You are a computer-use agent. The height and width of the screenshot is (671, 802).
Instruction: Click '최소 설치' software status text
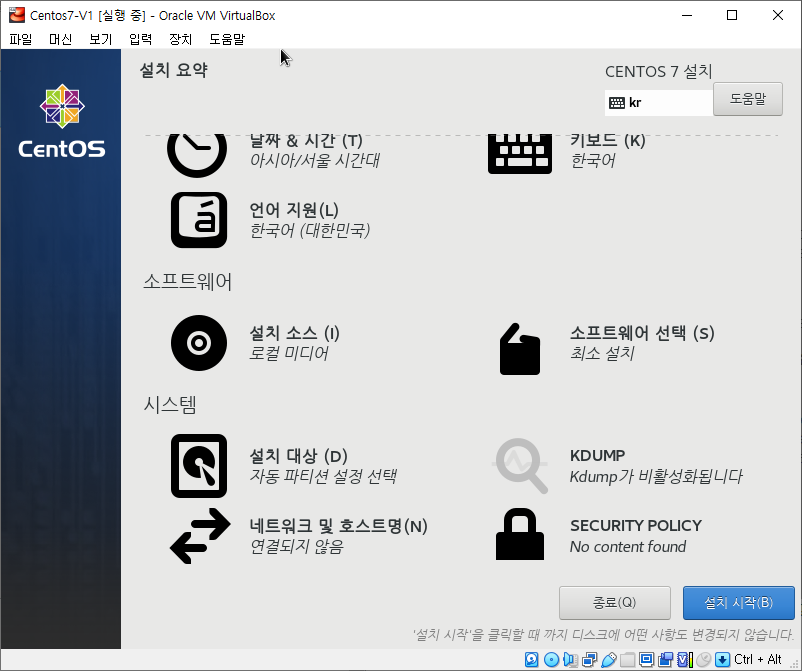click(x=602, y=353)
